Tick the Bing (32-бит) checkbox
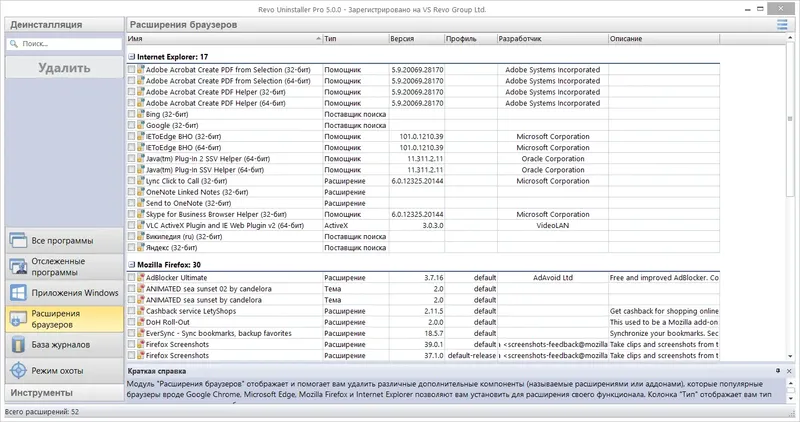The height and width of the screenshot is (422, 800). point(132,114)
